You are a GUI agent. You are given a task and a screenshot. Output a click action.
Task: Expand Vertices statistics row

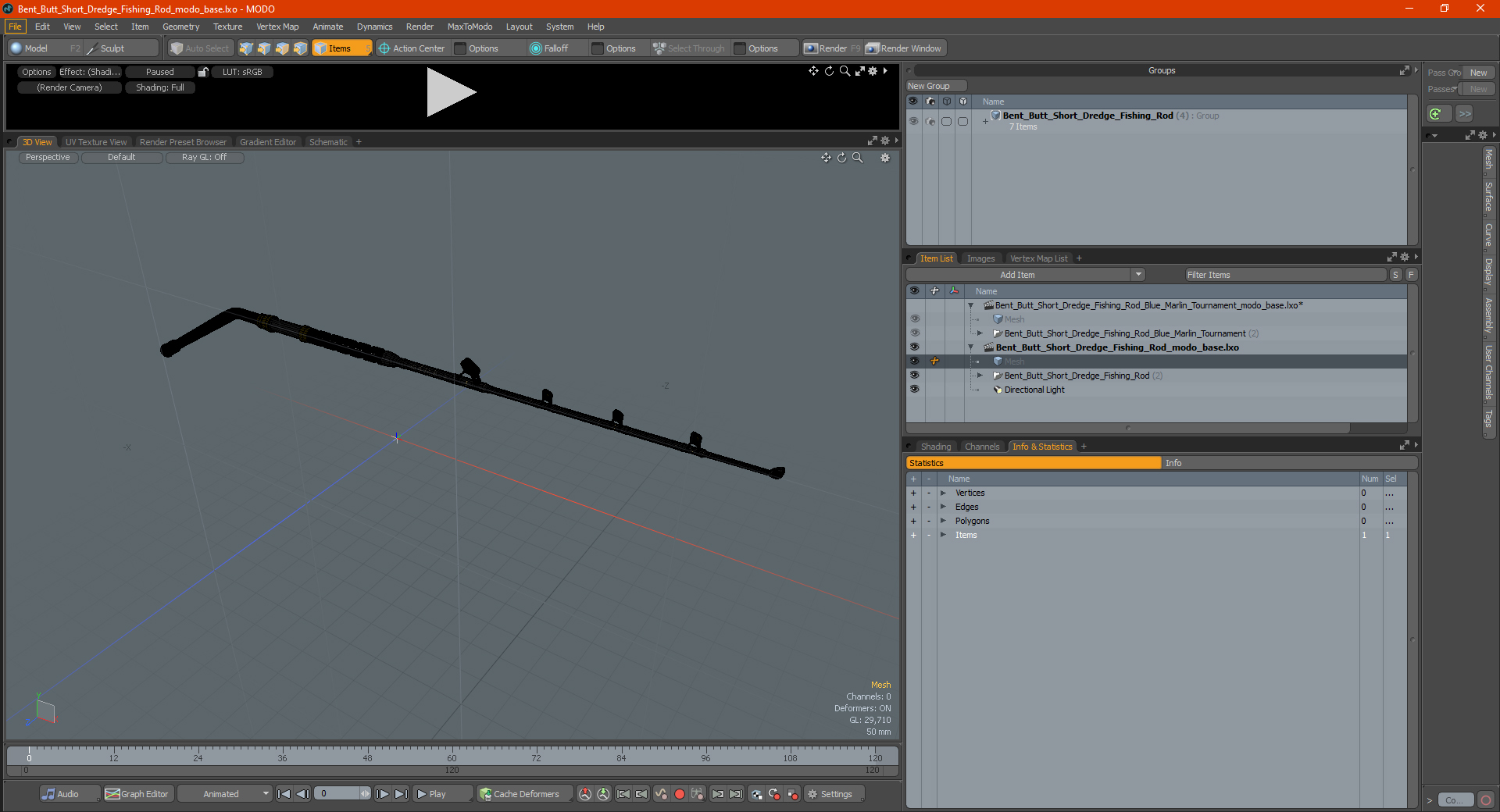click(943, 493)
